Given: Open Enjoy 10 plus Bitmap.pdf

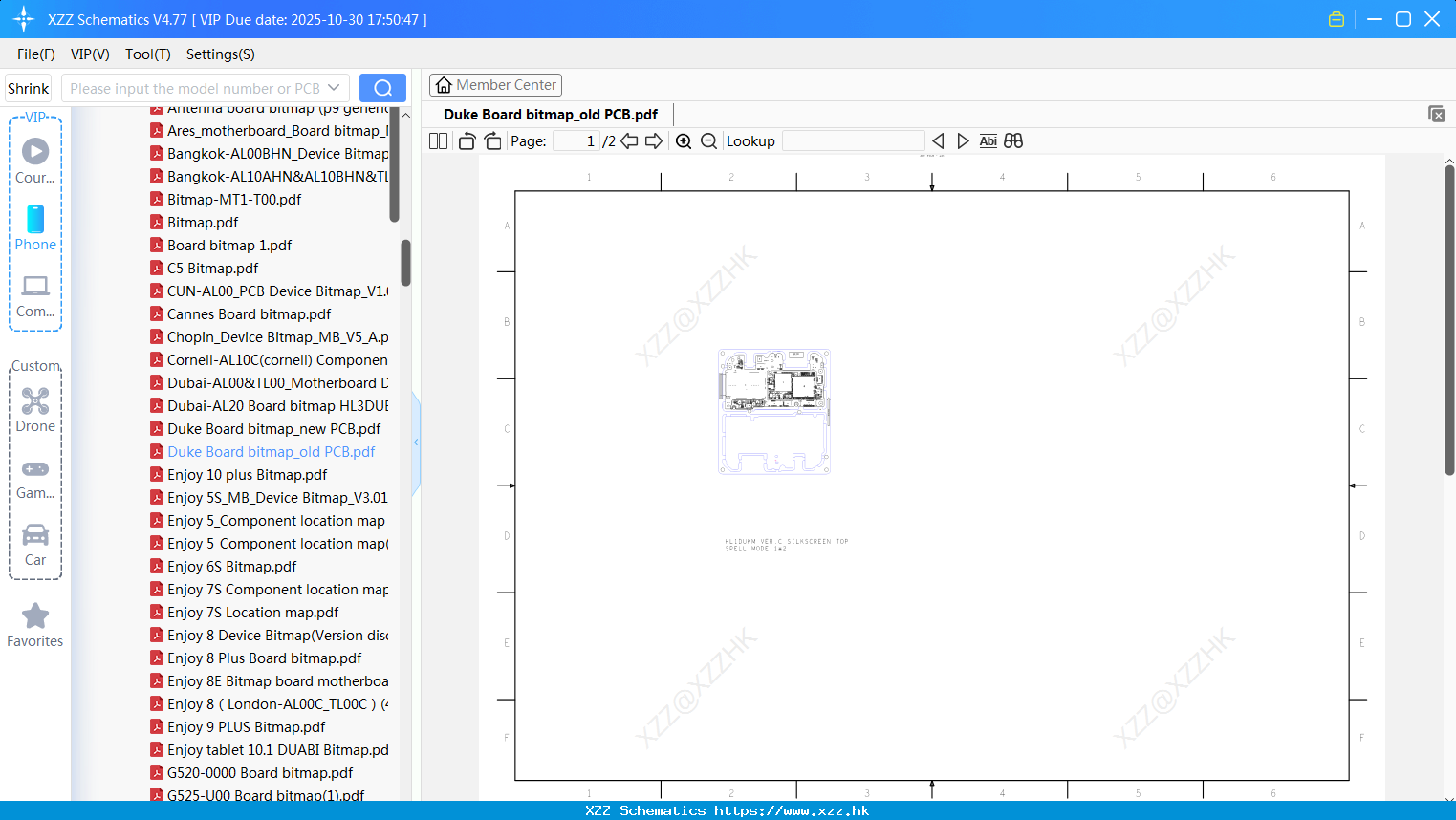Looking at the screenshot, I should click(x=239, y=475).
